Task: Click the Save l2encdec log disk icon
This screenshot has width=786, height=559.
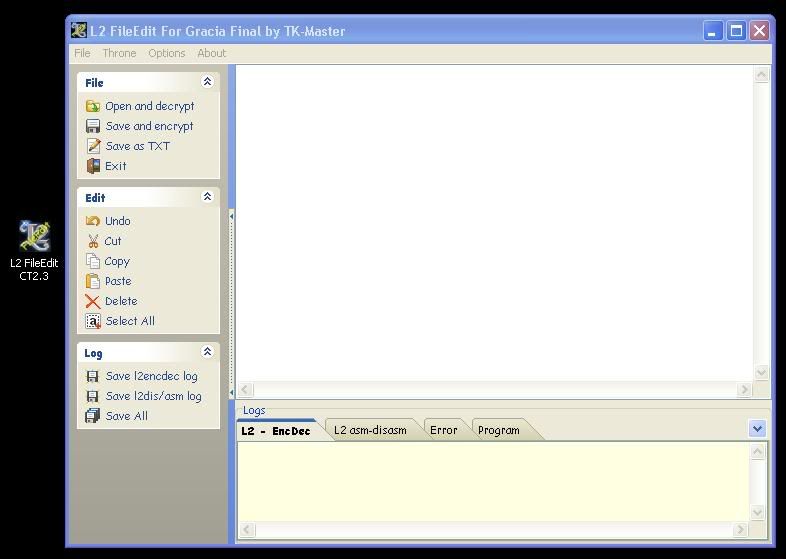Action: 92,376
